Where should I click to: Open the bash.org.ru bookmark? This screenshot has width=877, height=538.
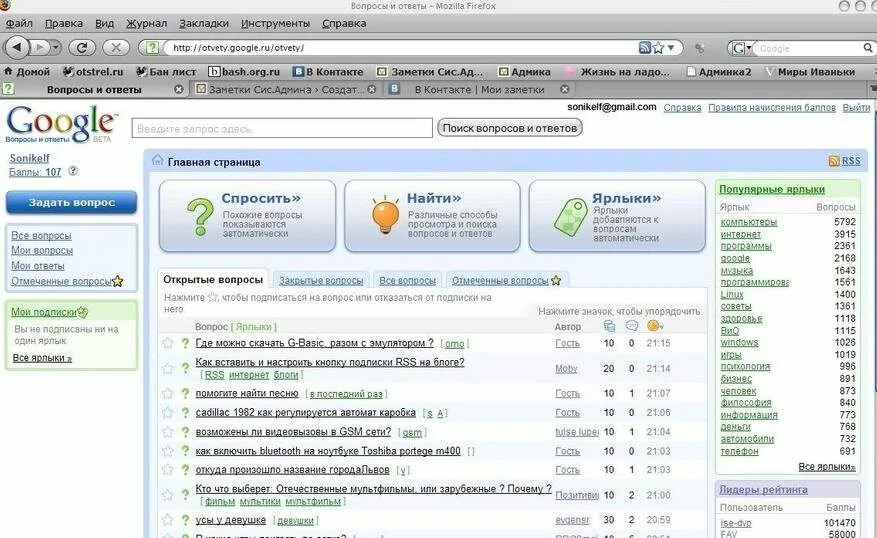click(x=244, y=72)
